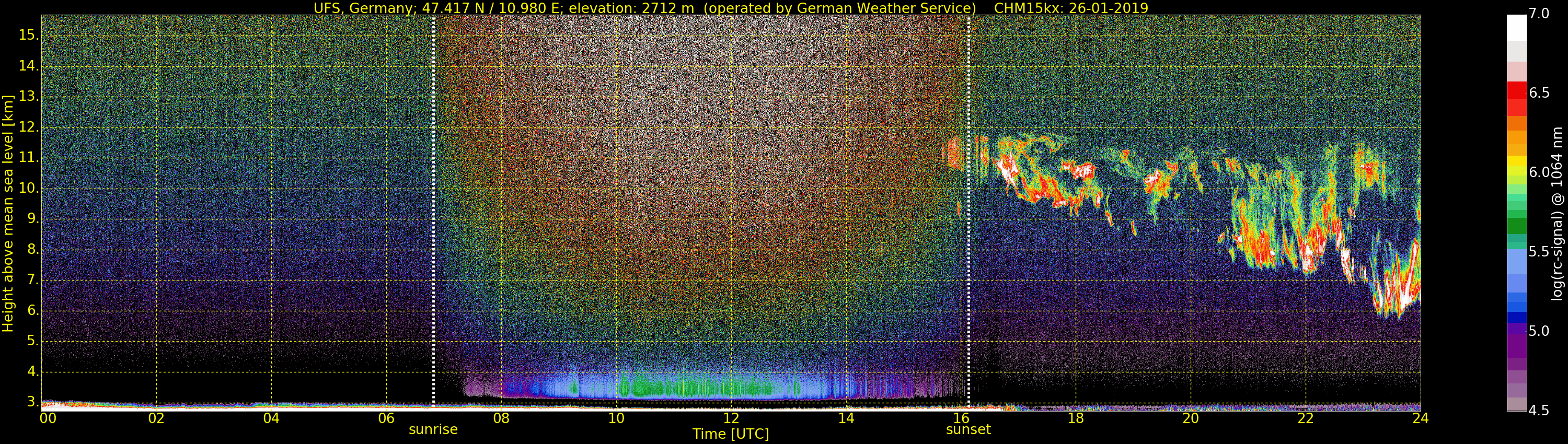Screen dimensions: 1568x444
Task: Click the '06' time axis tick label
Action: [x=387, y=418]
